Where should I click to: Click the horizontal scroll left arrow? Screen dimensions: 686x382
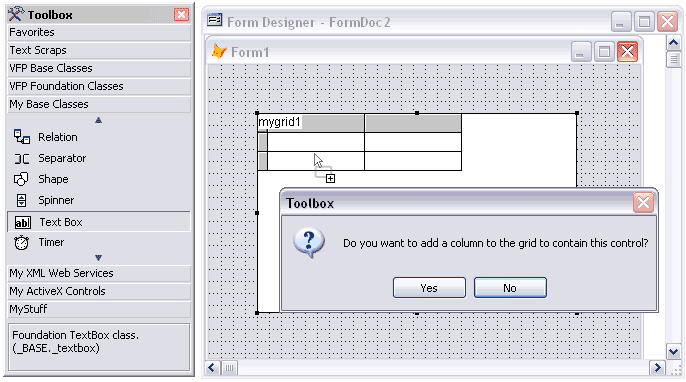212,368
